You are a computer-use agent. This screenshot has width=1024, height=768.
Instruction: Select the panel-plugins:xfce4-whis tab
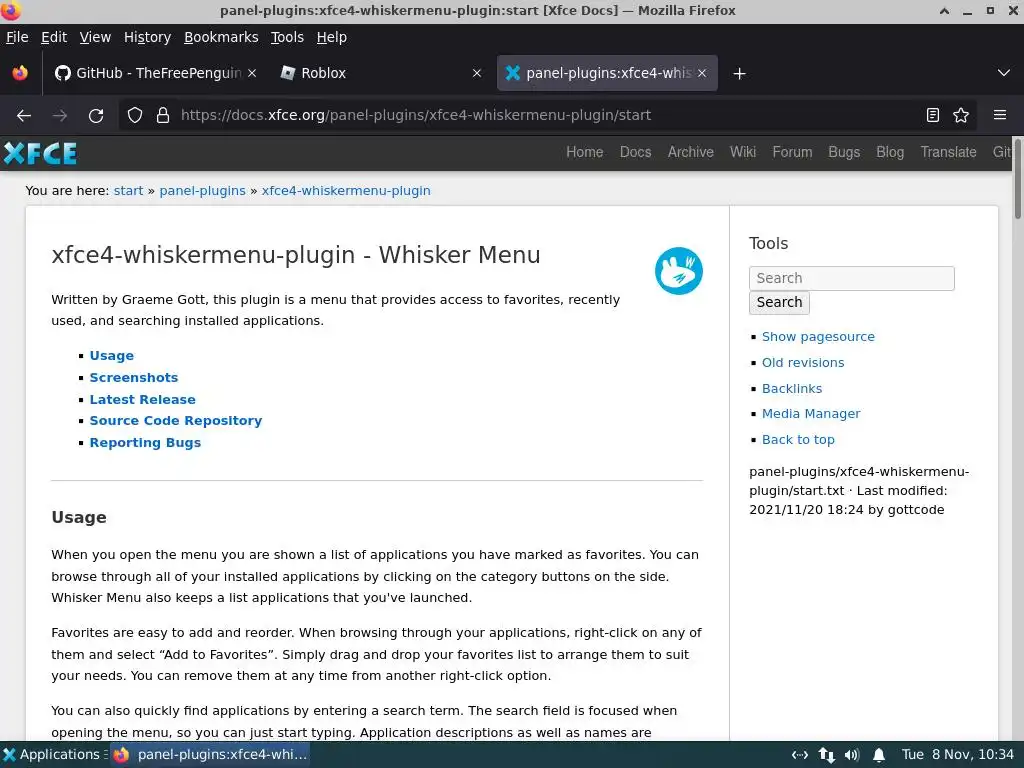[x=607, y=73]
